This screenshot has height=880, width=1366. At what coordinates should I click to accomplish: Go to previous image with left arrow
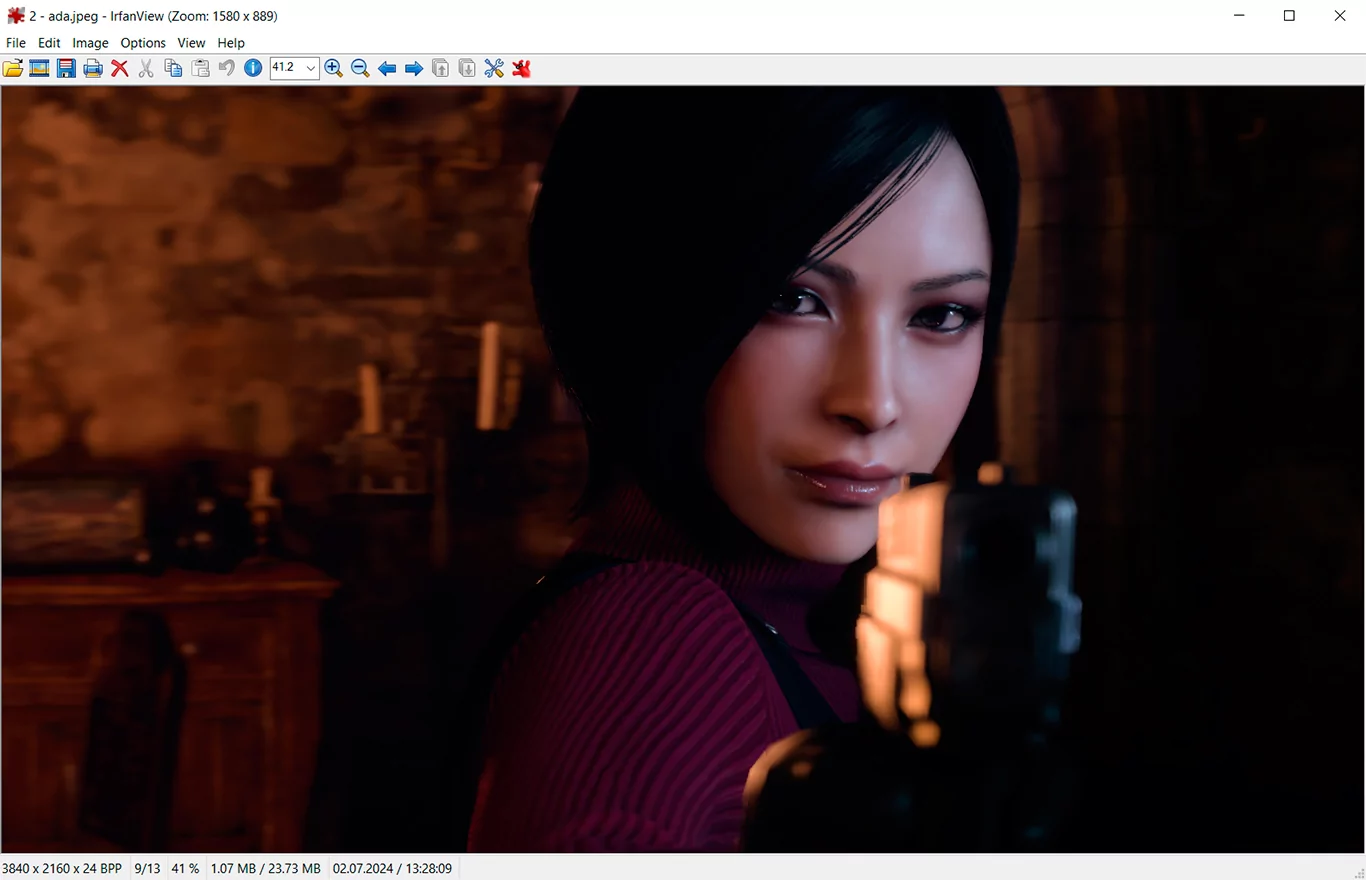point(387,68)
